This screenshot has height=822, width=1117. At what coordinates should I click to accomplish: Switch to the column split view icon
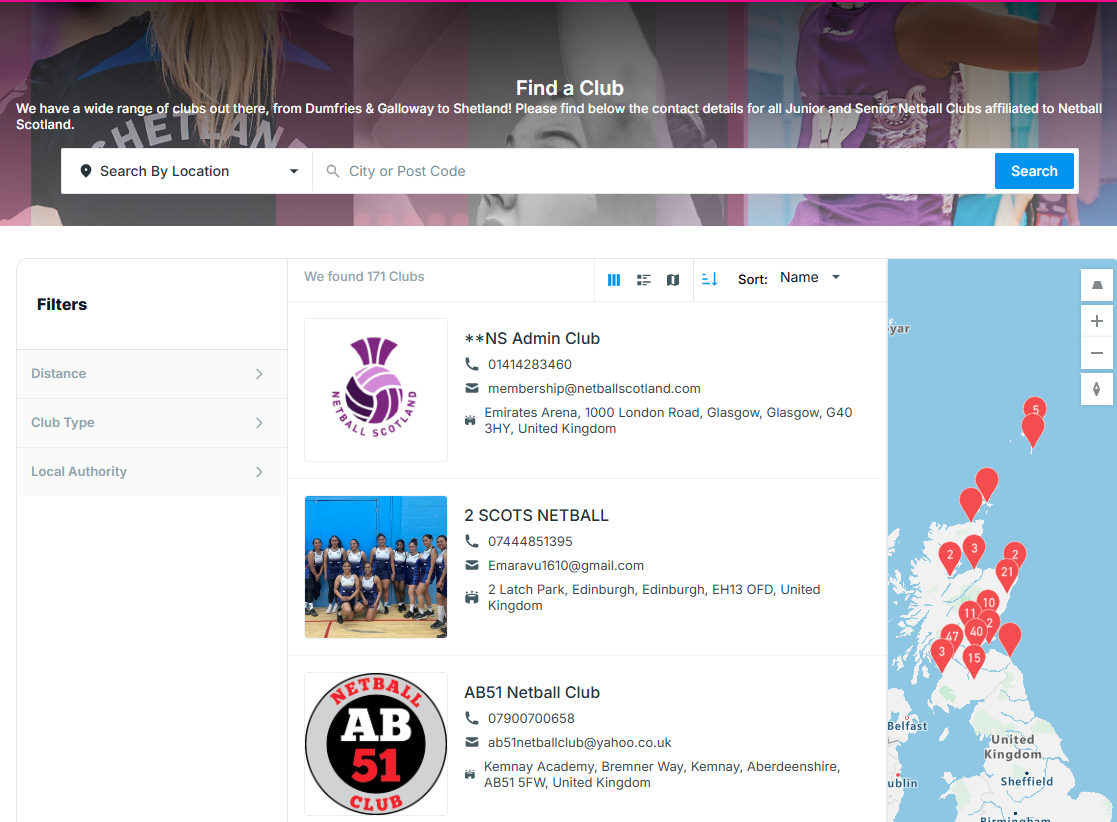point(614,280)
